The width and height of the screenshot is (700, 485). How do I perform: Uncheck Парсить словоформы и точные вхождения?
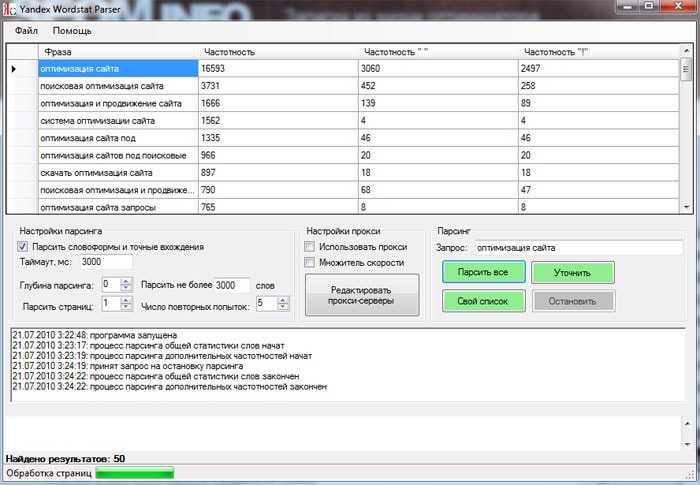point(23,247)
